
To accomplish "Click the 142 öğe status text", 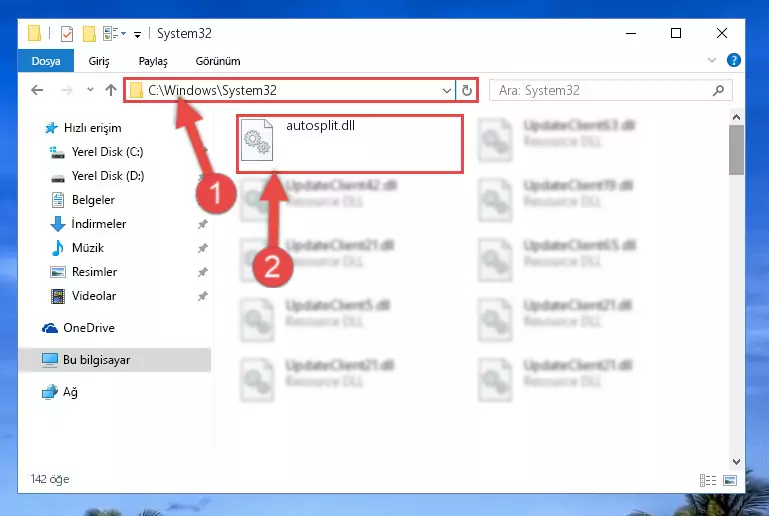I will click(50, 479).
